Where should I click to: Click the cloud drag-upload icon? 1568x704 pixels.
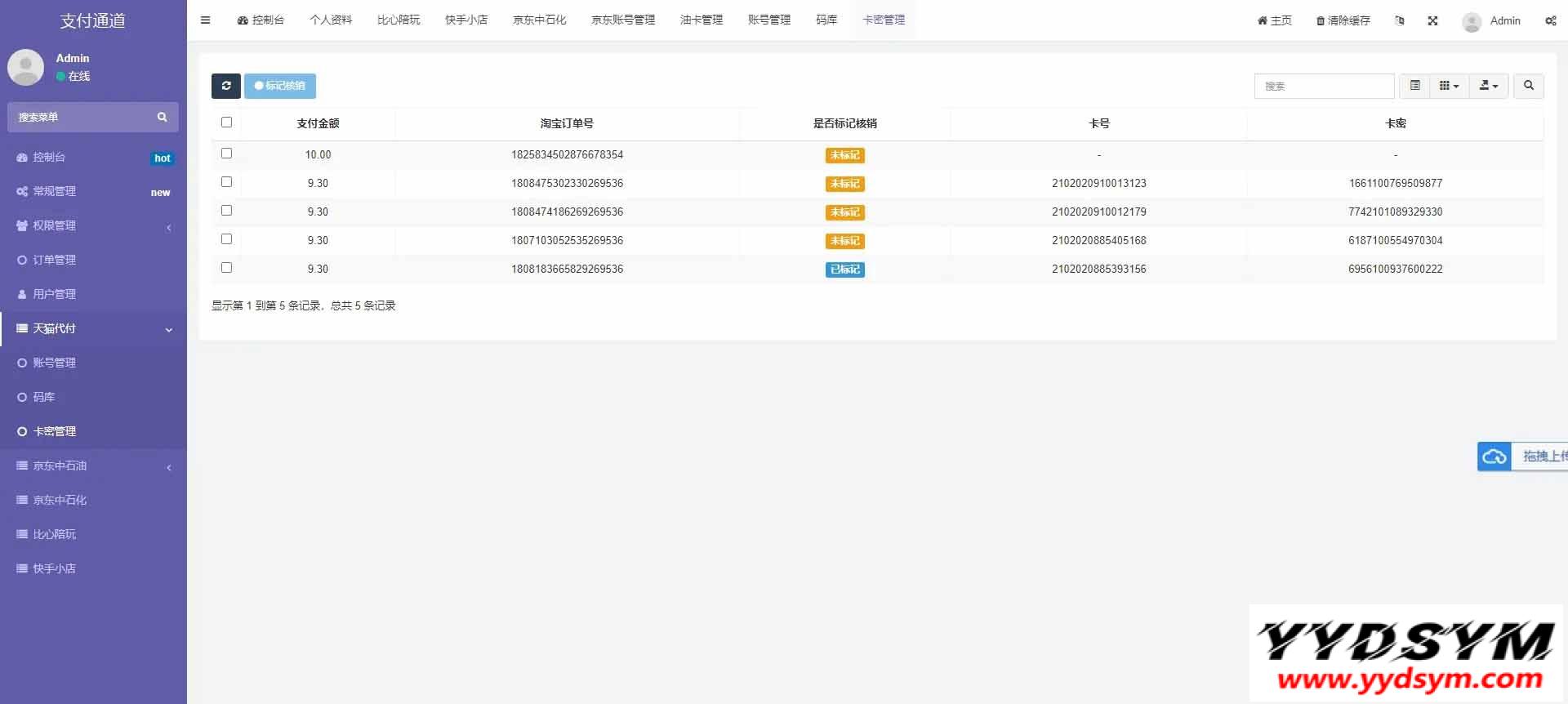1494,457
